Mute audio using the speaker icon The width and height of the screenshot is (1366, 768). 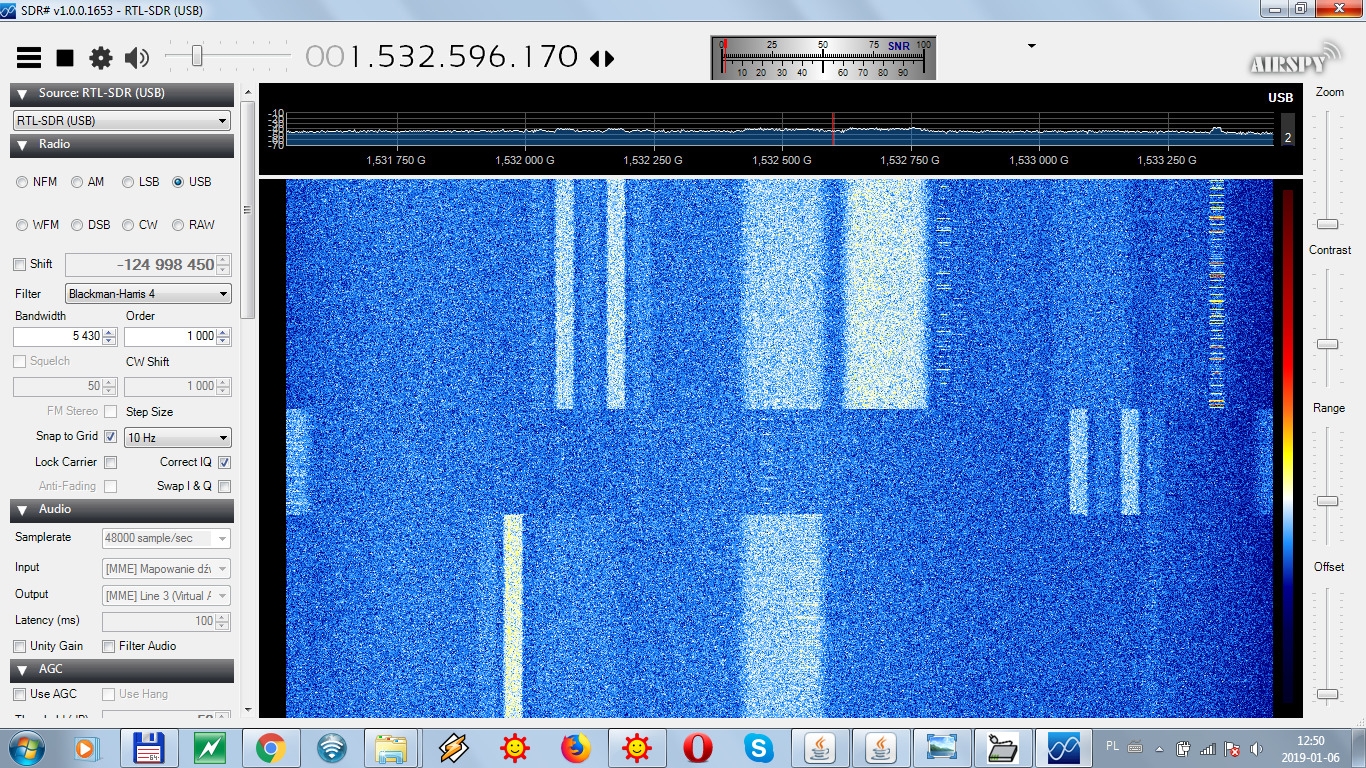point(137,58)
